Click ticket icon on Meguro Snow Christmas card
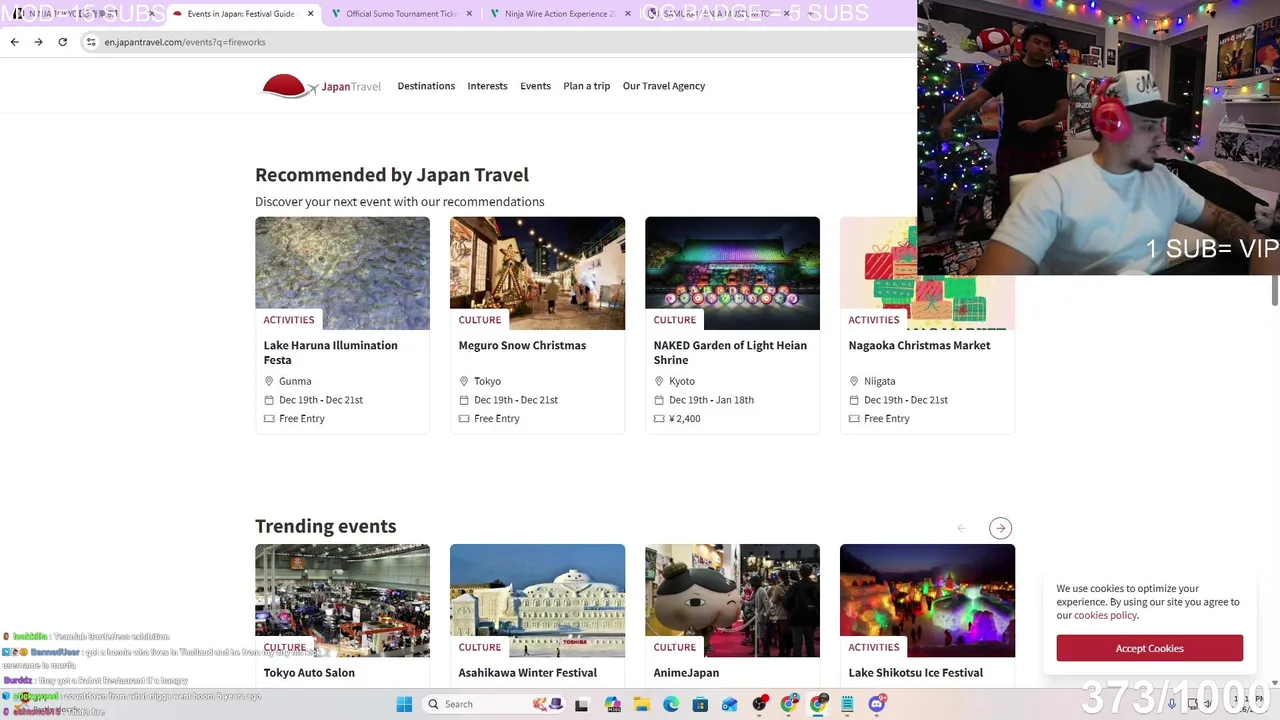Viewport: 1280px width, 720px height. [463, 419]
